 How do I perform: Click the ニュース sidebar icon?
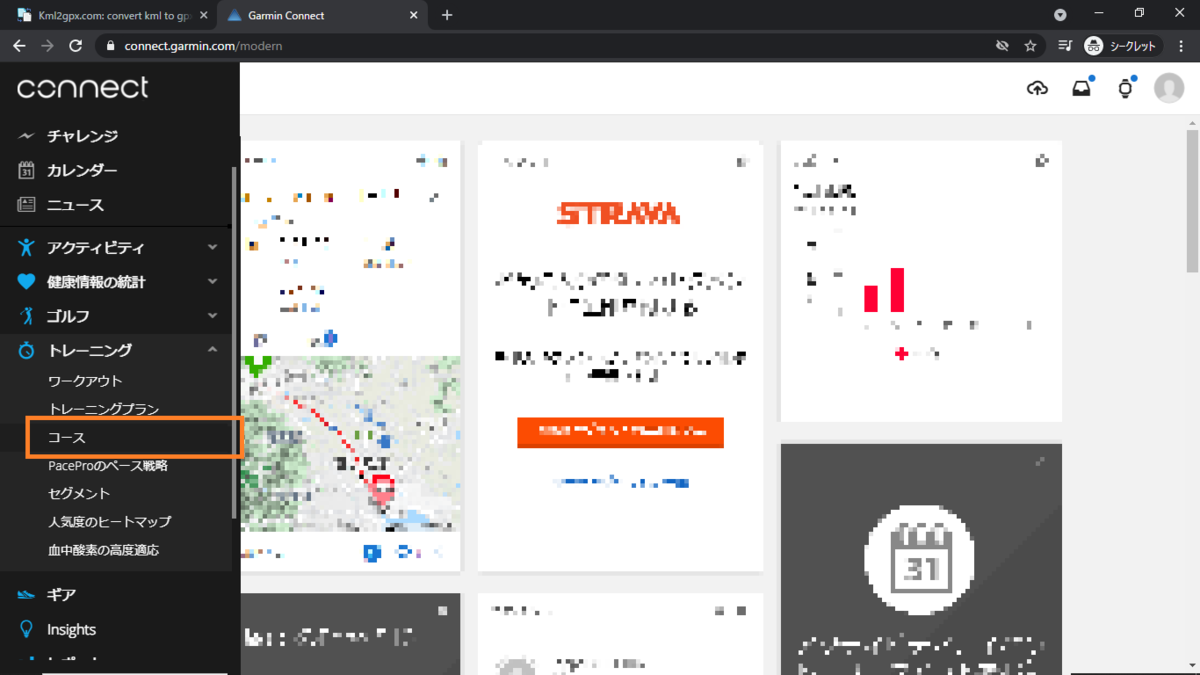[27, 204]
